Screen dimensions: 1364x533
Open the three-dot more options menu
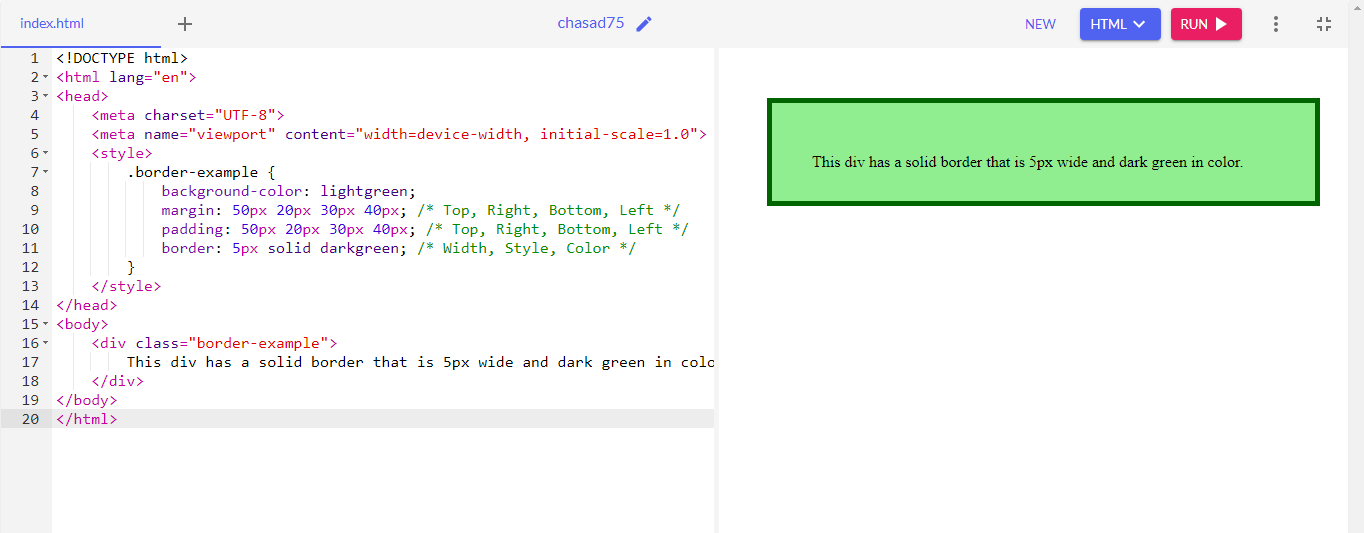click(1275, 24)
